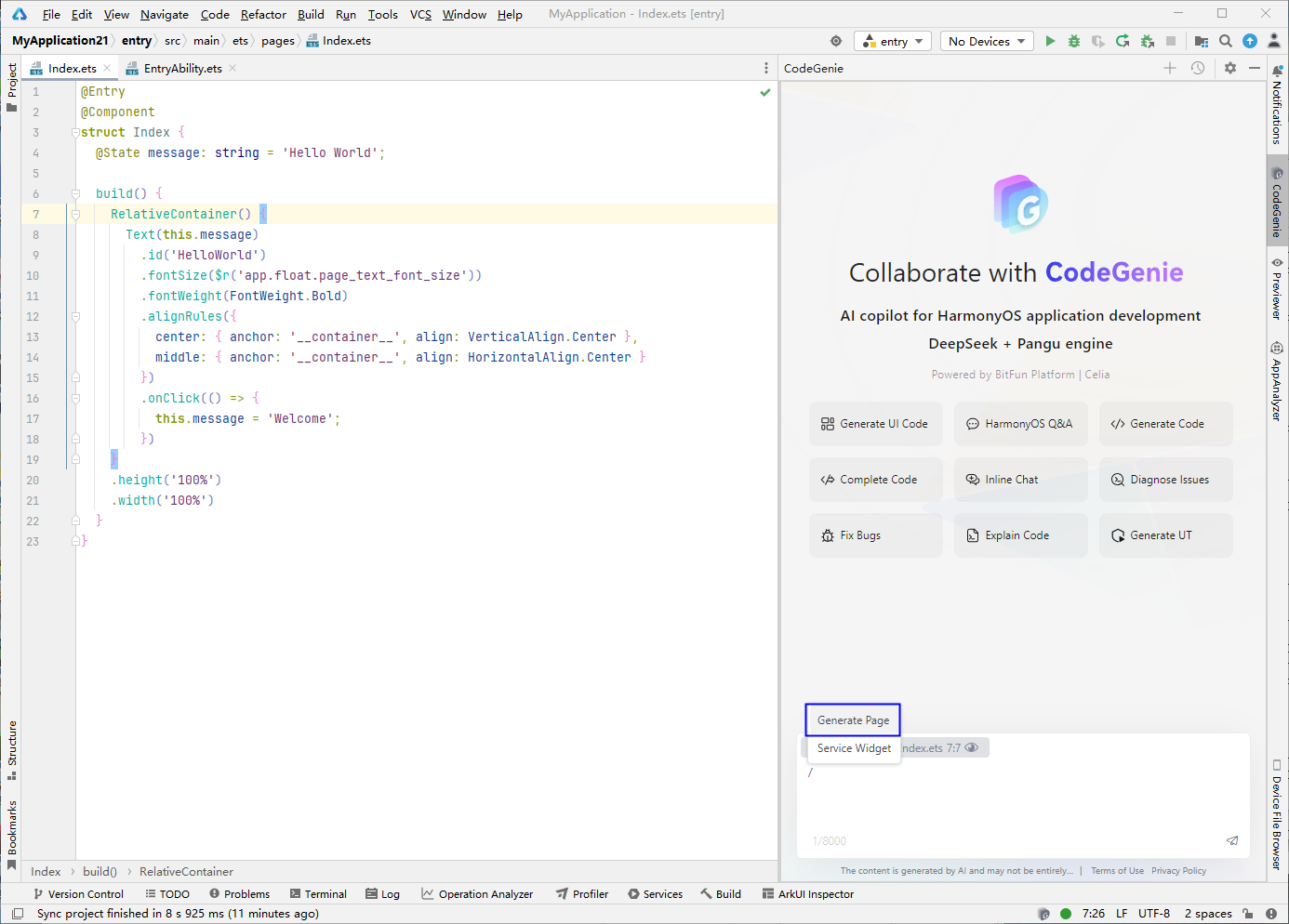Open the user account icon
1289x924 pixels.
pyautogui.click(x=1274, y=41)
